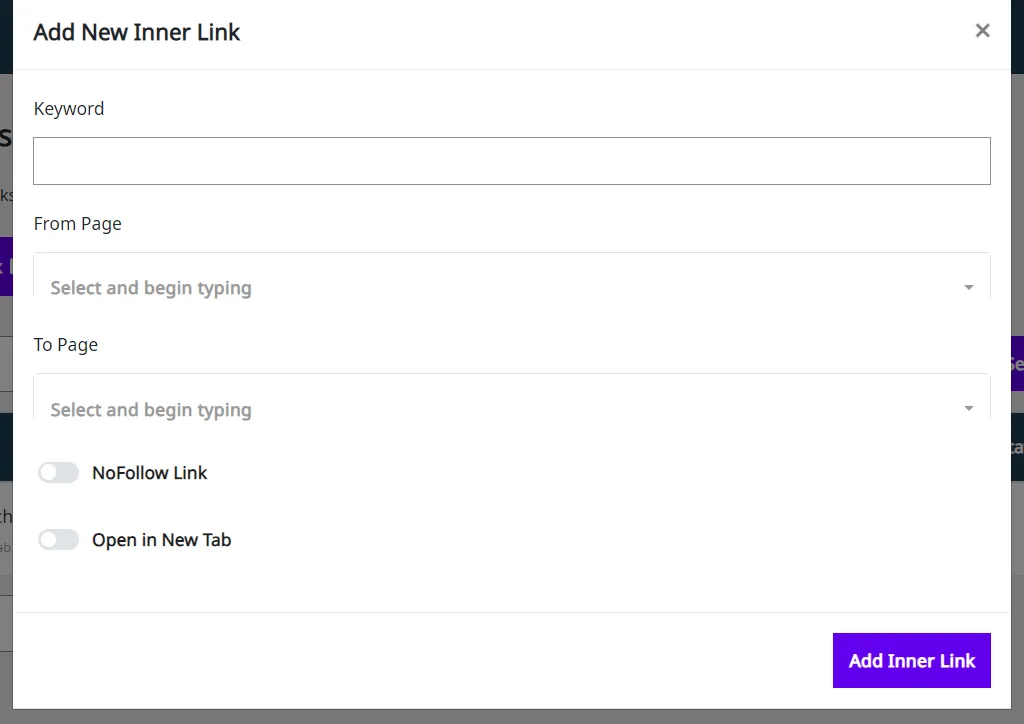This screenshot has width=1024, height=724.
Task: Click the To Page dropdown caret
Action: pos(968,409)
